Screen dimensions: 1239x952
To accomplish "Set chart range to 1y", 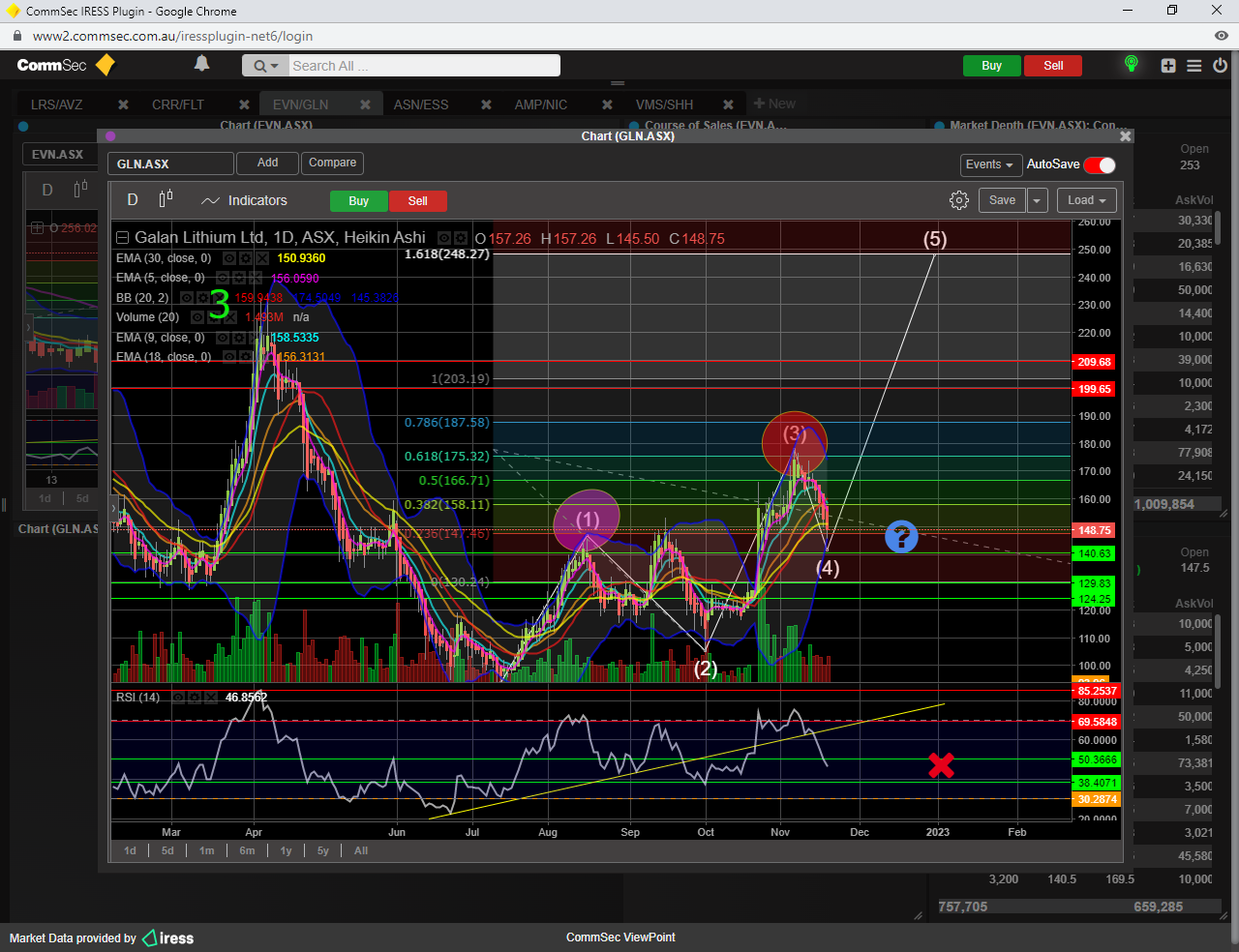I will pyautogui.click(x=286, y=851).
